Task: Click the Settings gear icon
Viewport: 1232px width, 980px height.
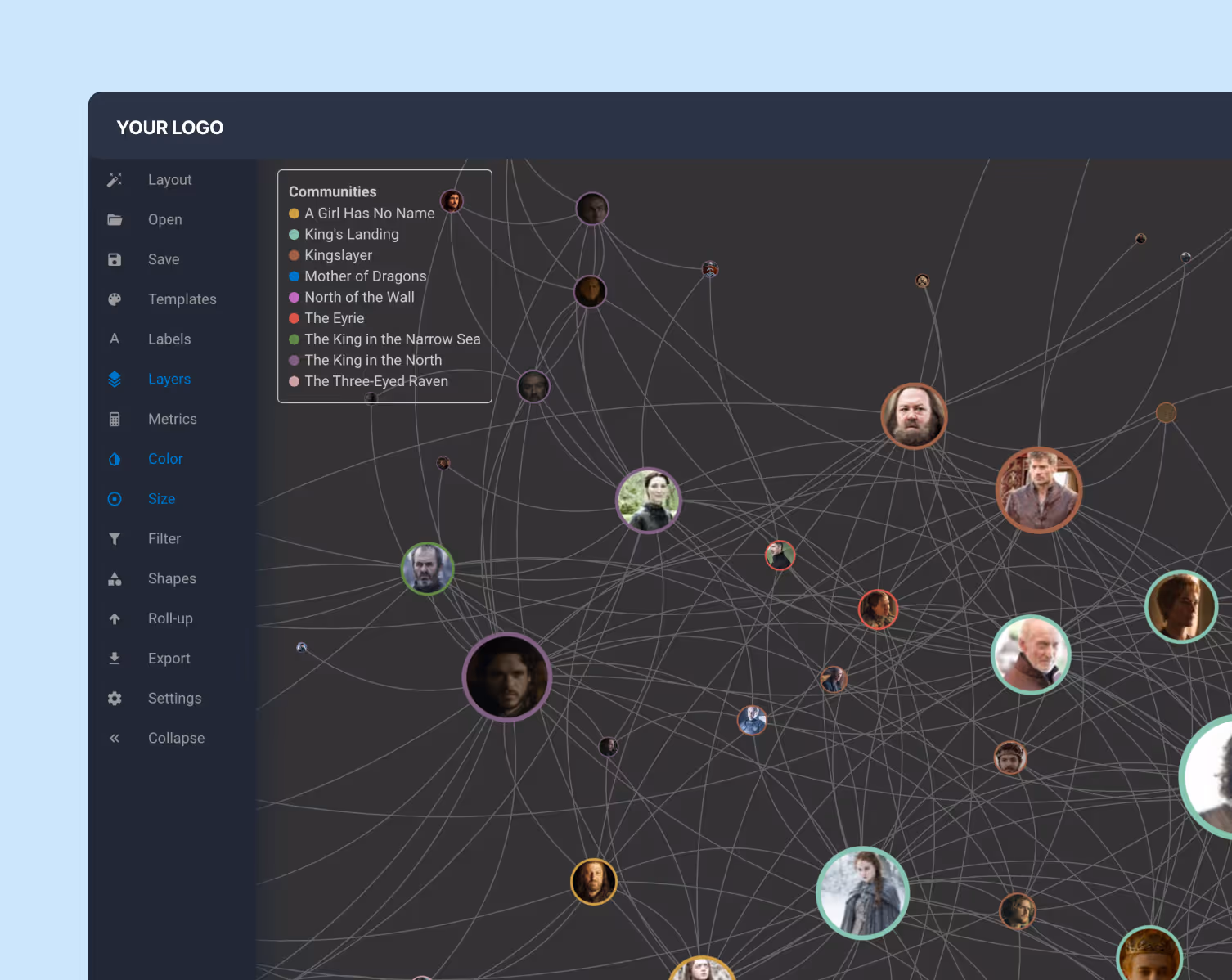Action: tap(115, 699)
